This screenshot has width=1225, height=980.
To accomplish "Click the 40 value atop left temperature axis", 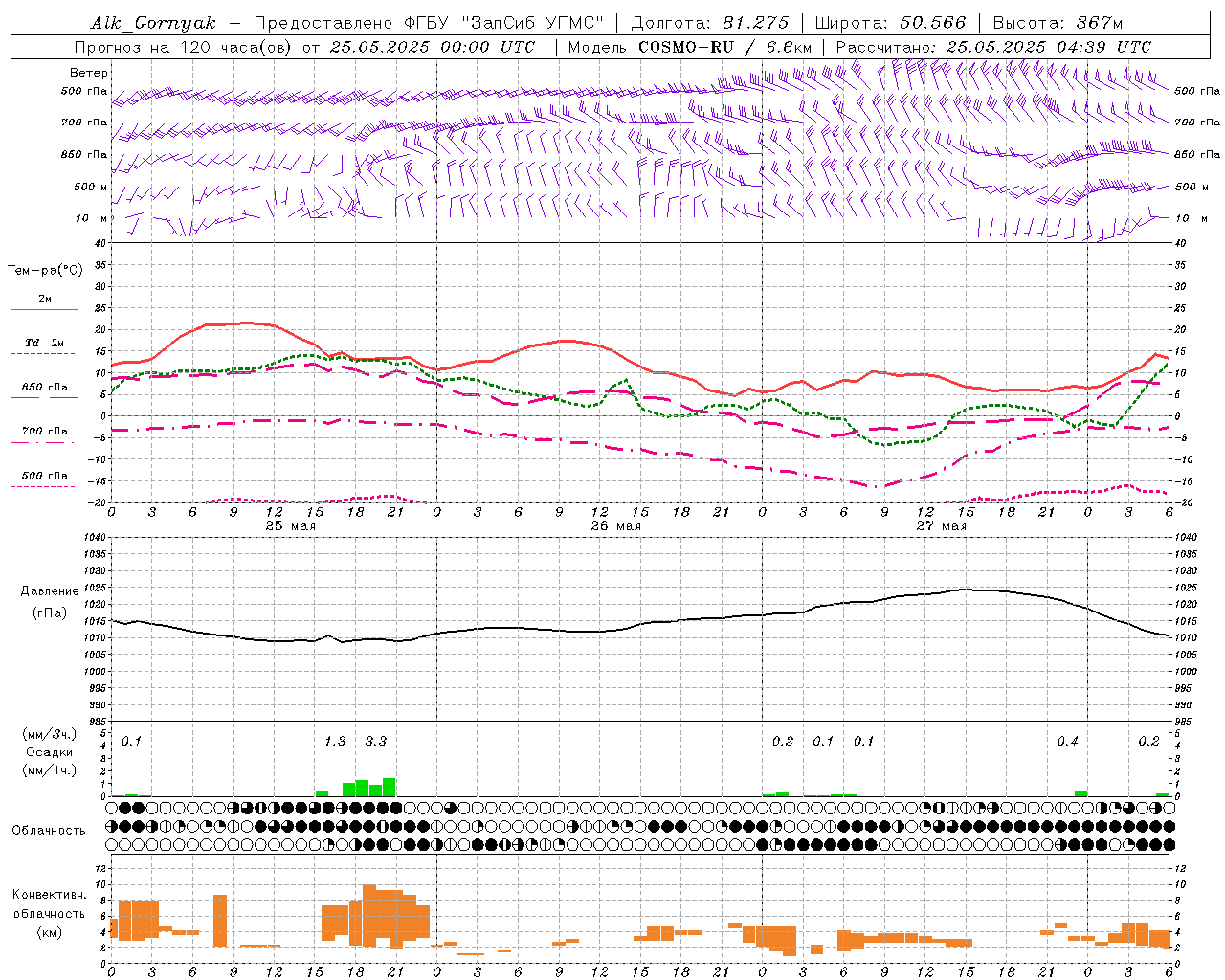I will click(100, 243).
